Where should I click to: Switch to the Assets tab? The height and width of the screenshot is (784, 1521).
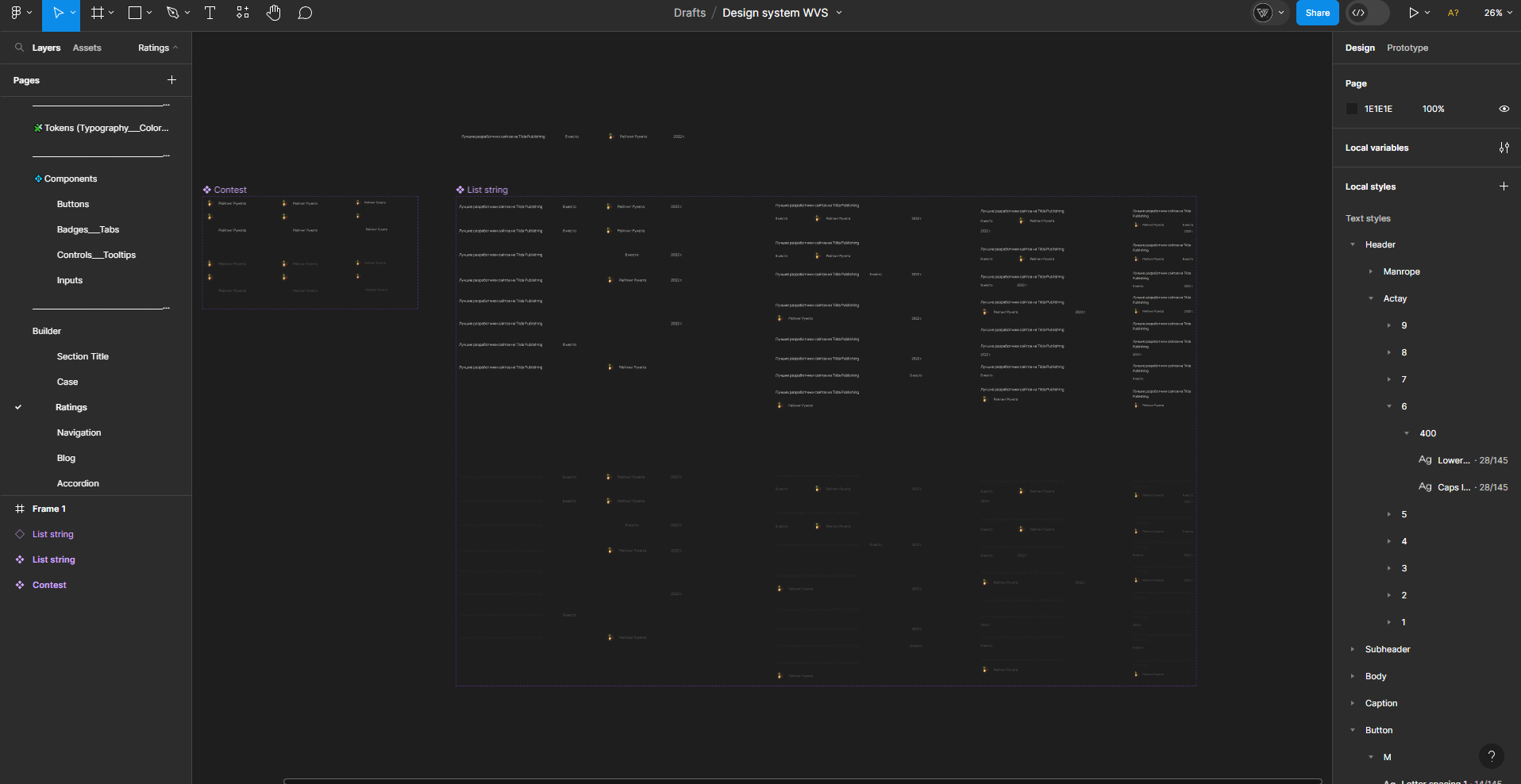tap(87, 48)
